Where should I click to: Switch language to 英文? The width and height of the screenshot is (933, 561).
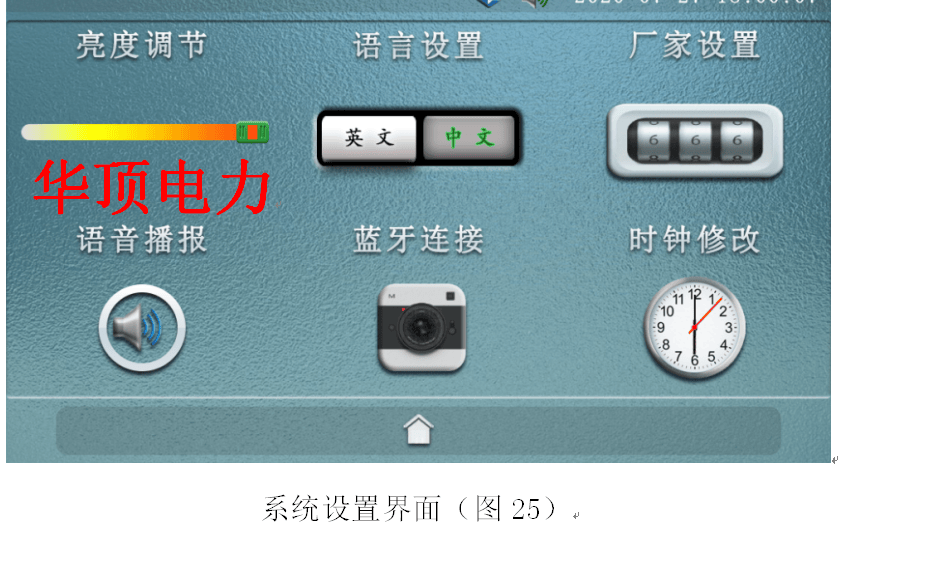[x=369, y=138]
